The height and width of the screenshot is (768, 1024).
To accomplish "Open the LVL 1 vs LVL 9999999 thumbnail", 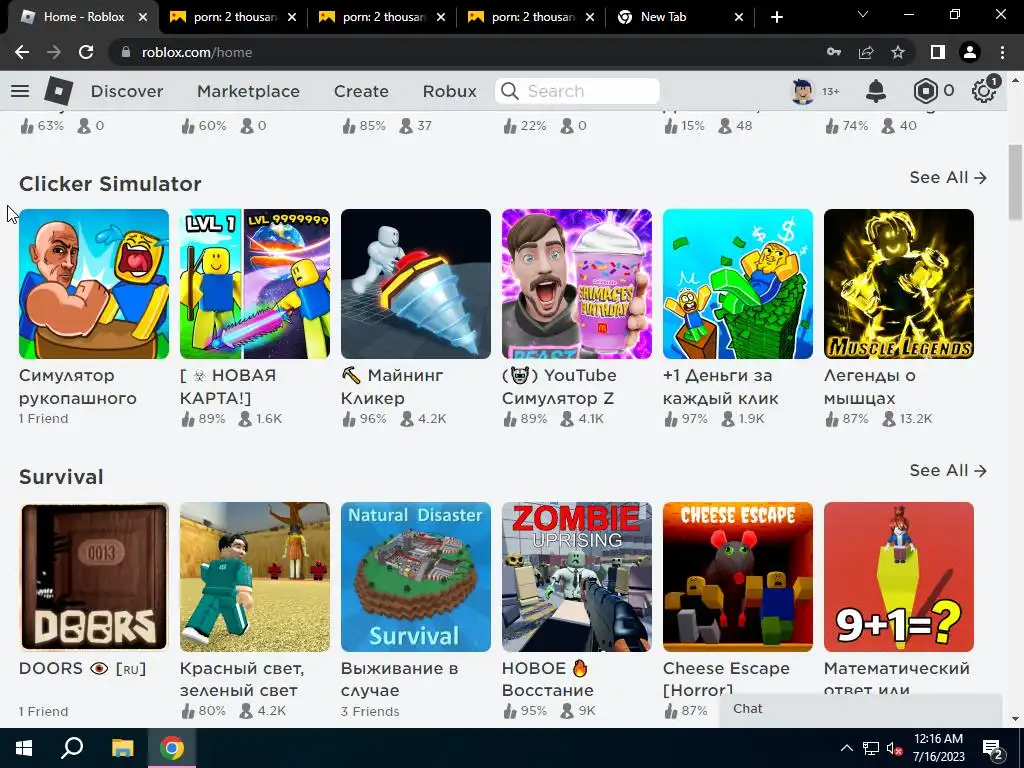I will point(255,284).
